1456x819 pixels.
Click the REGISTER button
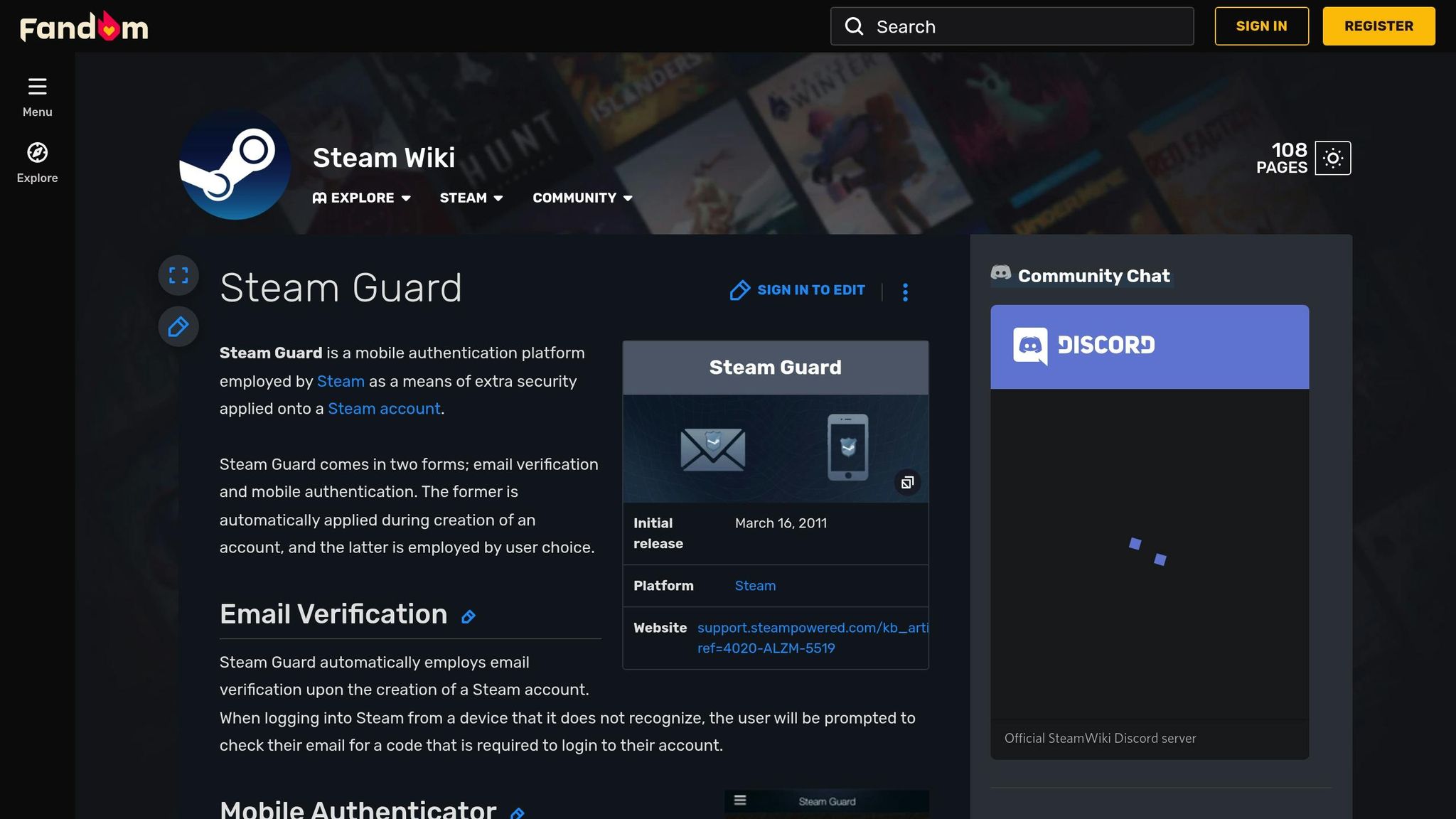[x=1378, y=26]
